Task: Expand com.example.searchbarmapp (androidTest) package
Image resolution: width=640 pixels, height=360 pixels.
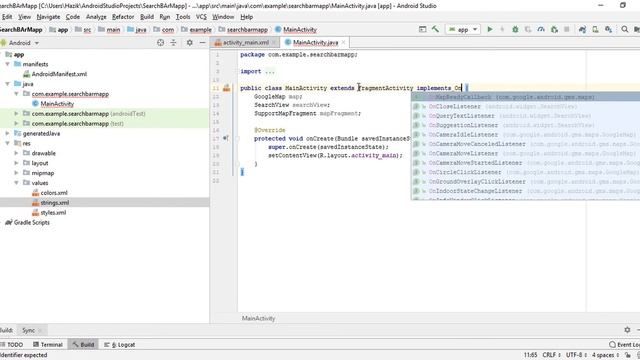Action: [x=16, y=113]
